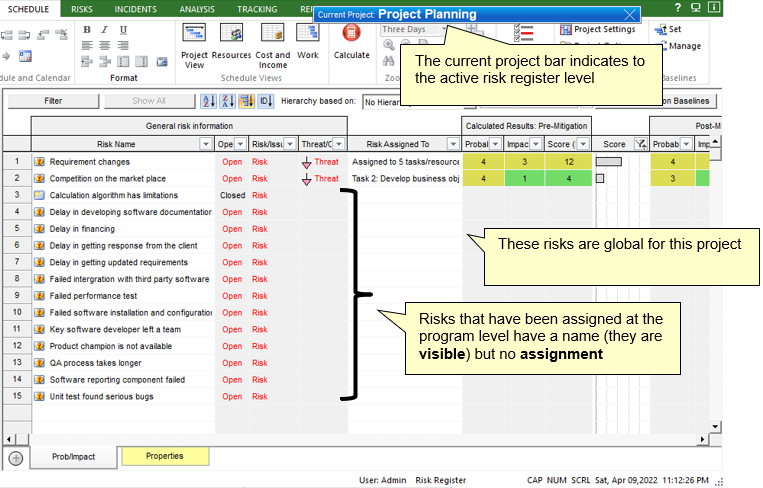Select the Properties bottom tab
Screen dimensions: 763x488
point(165,456)
